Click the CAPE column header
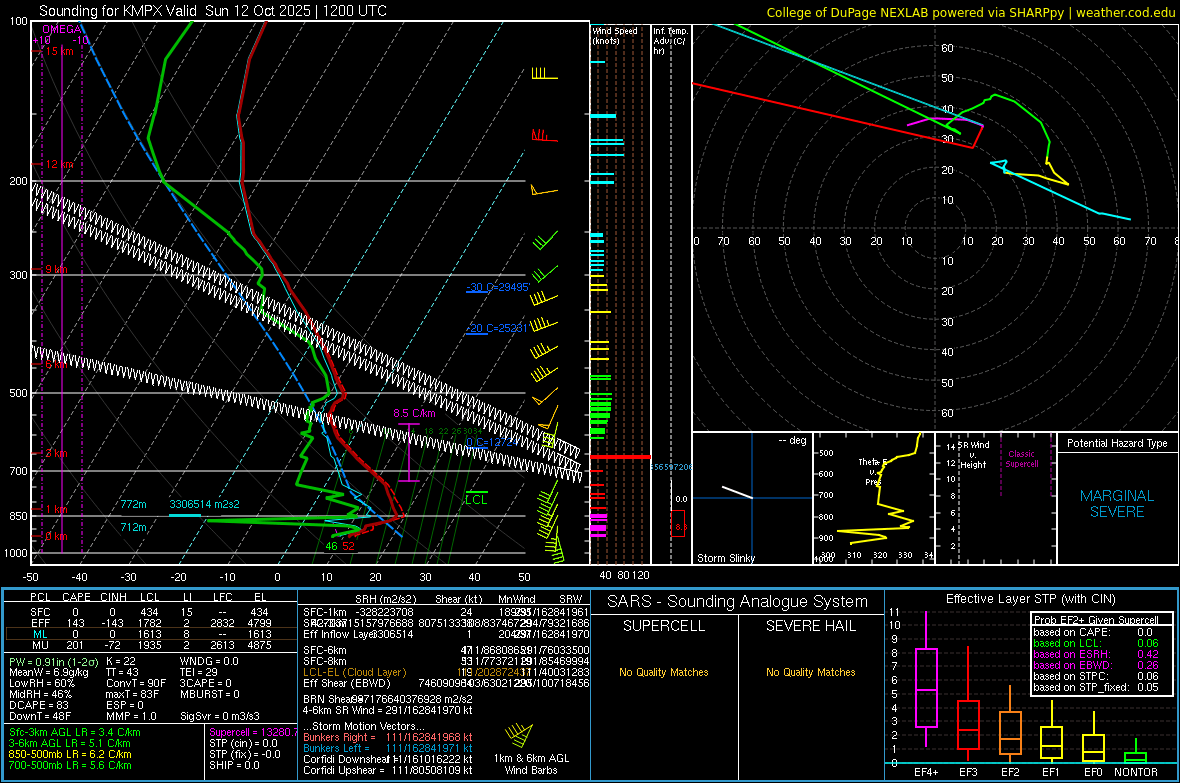Screen dimensions: 1180x783 pos(76,597)
